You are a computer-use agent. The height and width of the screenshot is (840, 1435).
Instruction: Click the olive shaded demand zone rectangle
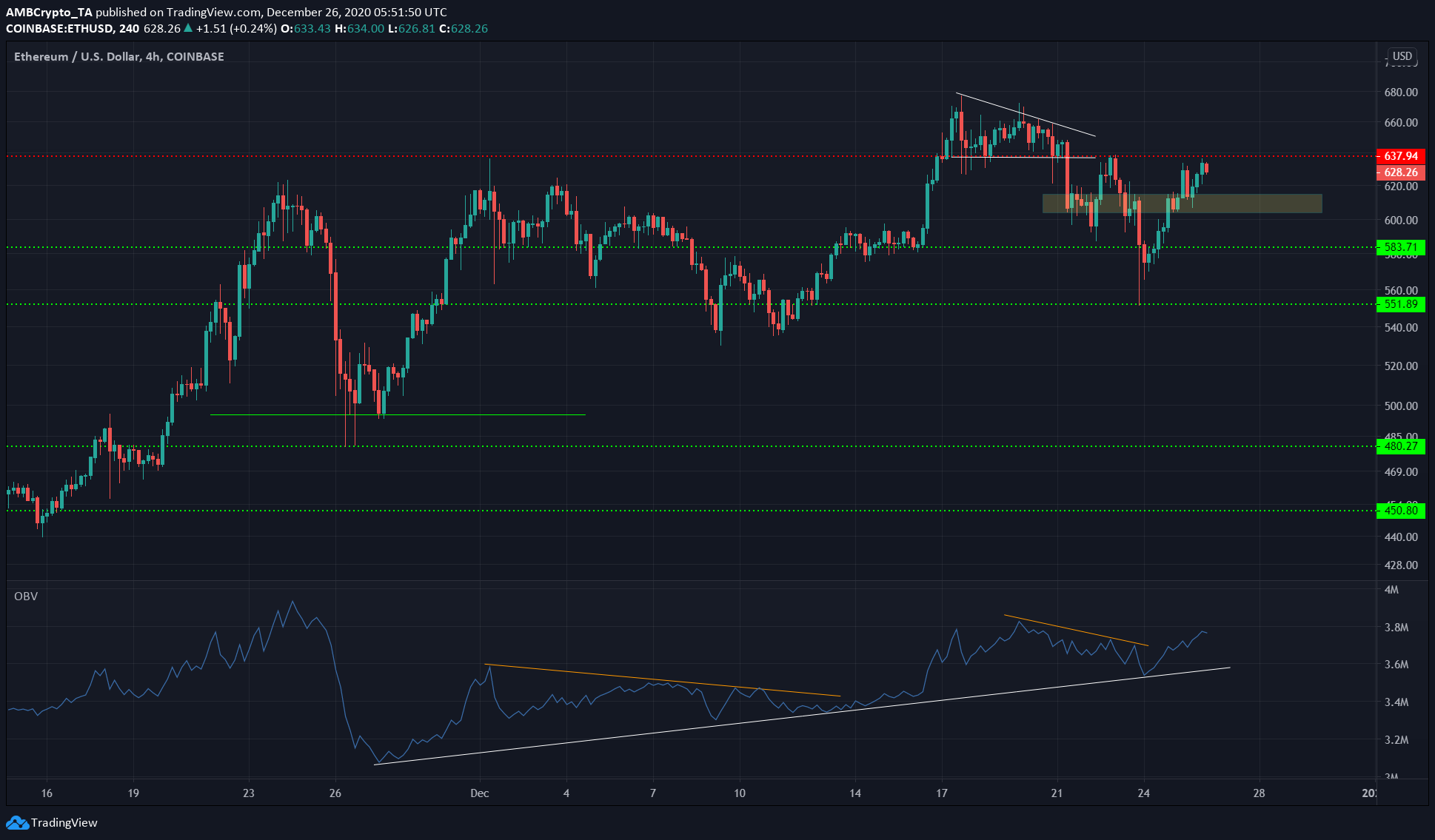pyautogui.click(x=1183, y=204)
